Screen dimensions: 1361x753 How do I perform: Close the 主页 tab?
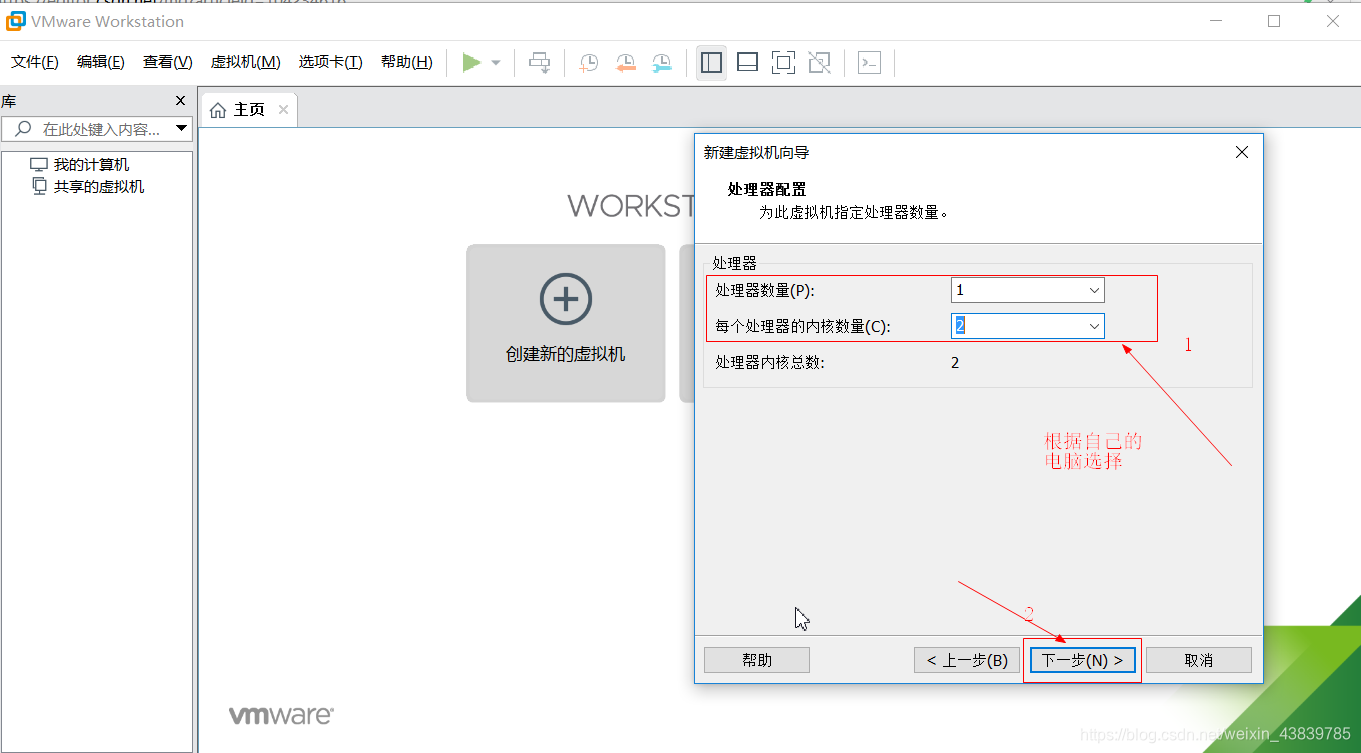(283, 110)
